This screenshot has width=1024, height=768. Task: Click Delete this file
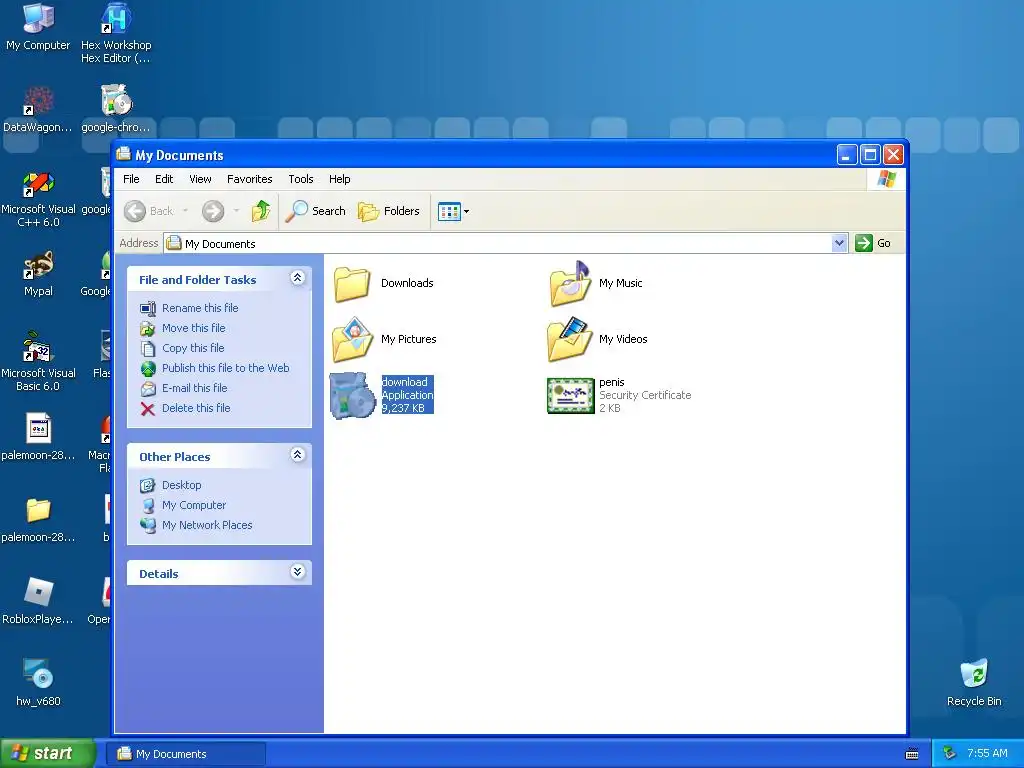coord(196,408)
